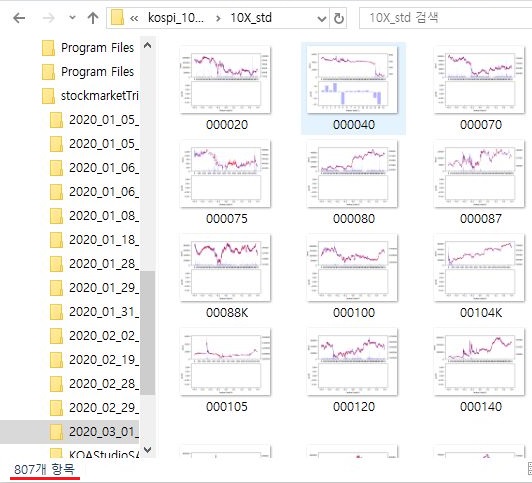Click the navigation pane scrollbar thumb
The image size is (532, 483).
click(x=148, y=333)
